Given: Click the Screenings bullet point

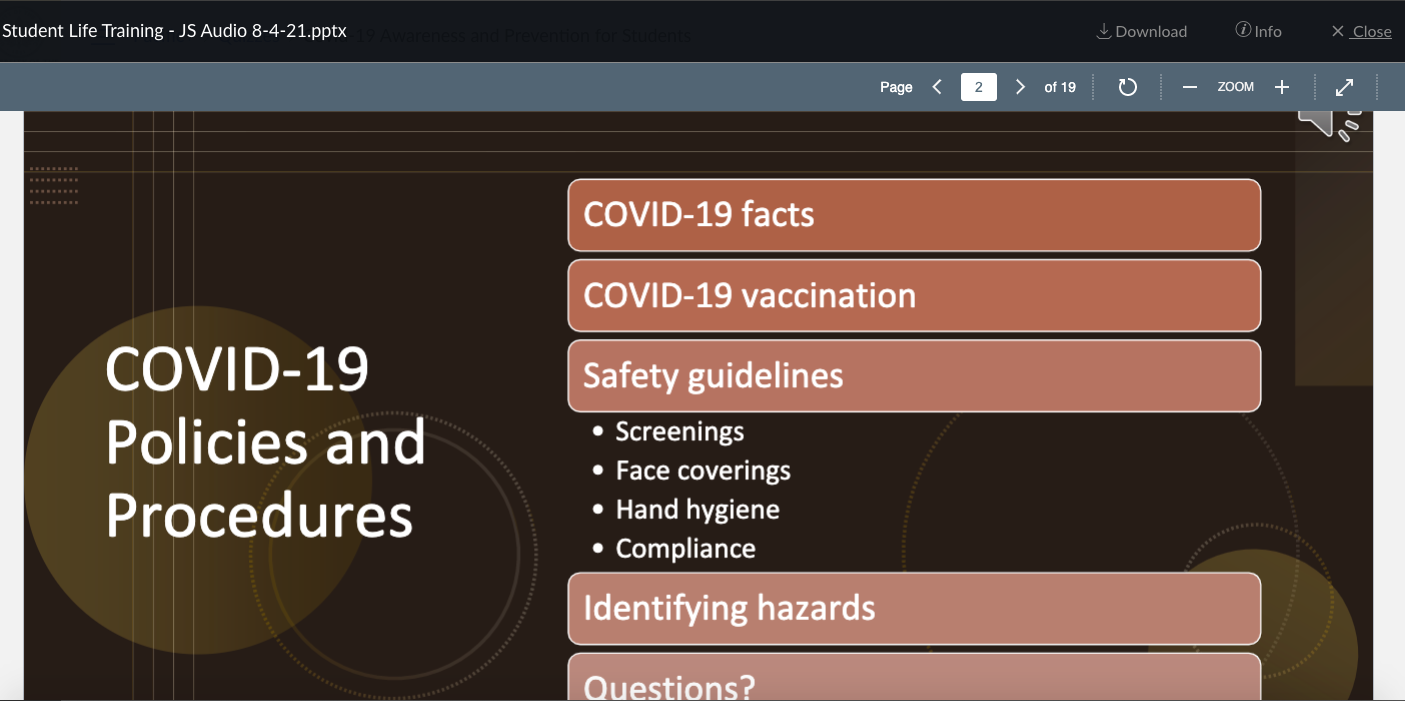Looking at the screenshot, I should click(679, 432).
